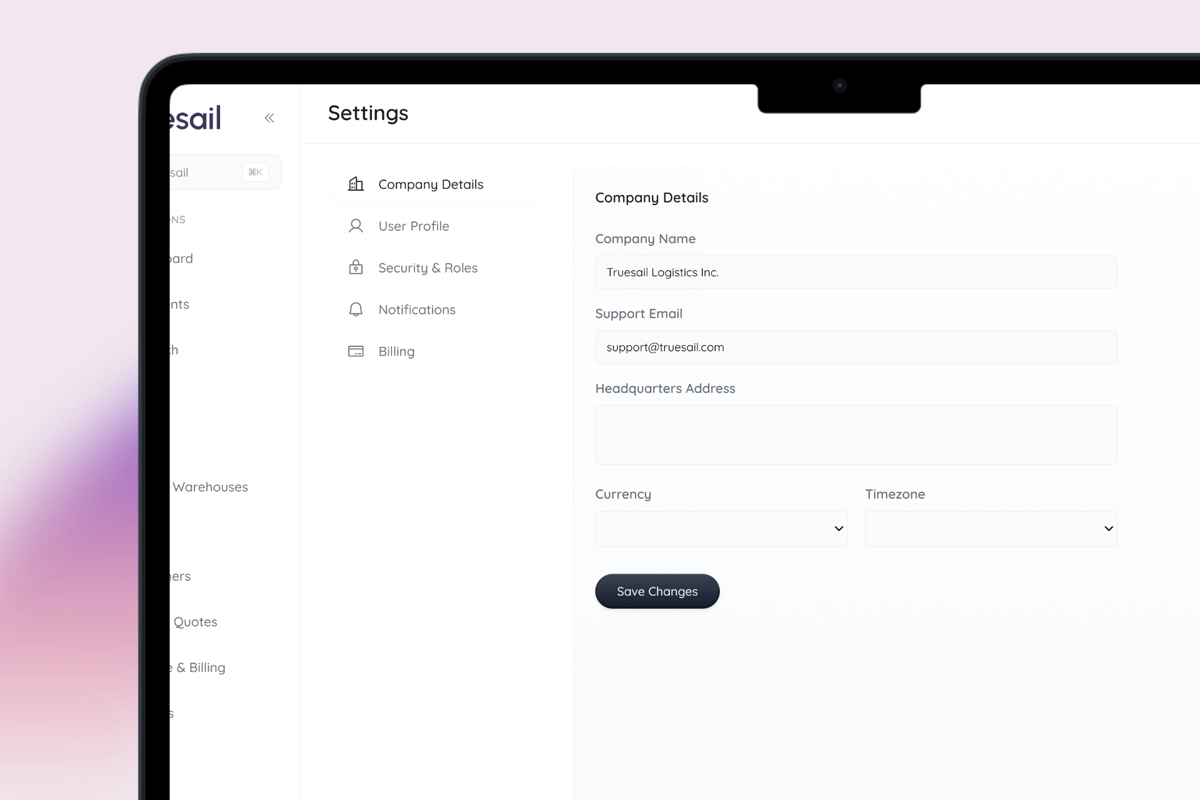Open the Currency dropdown
1200x800 pixels.
[x=721, y=529]
